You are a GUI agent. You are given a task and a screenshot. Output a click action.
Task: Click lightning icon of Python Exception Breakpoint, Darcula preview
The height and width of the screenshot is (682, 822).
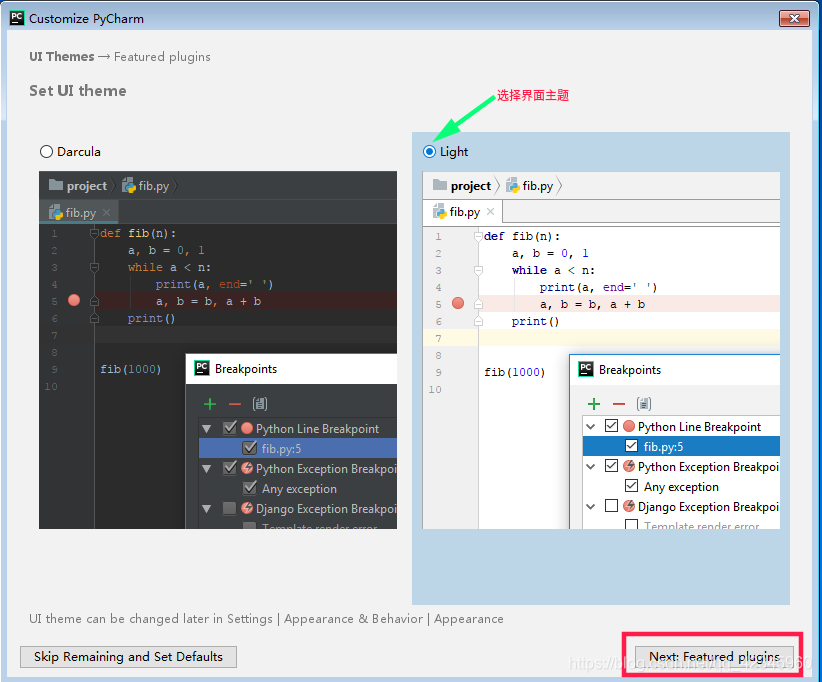click(247, 468)
